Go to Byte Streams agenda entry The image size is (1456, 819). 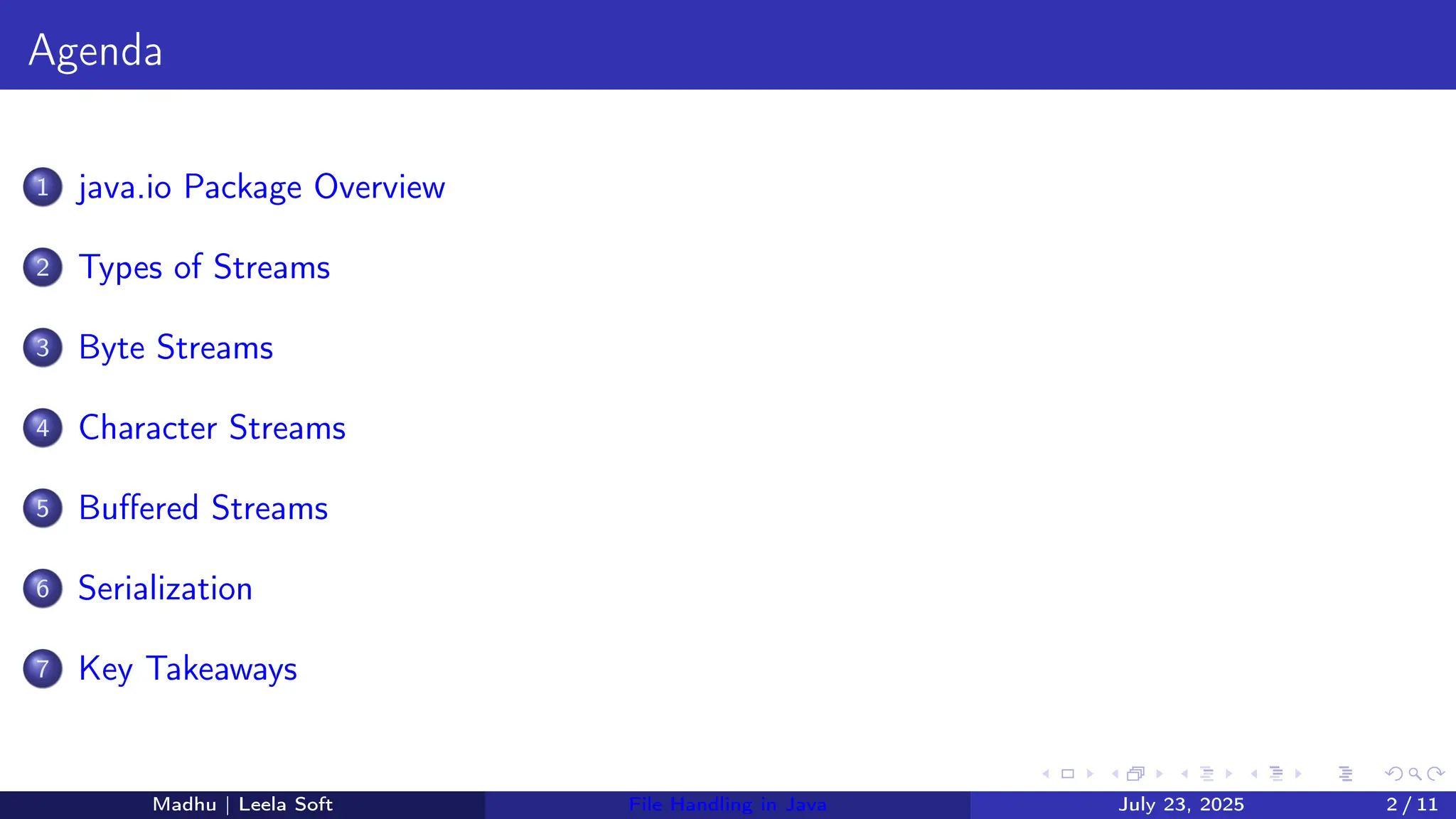pyautogui.click(x=176, y=348)
